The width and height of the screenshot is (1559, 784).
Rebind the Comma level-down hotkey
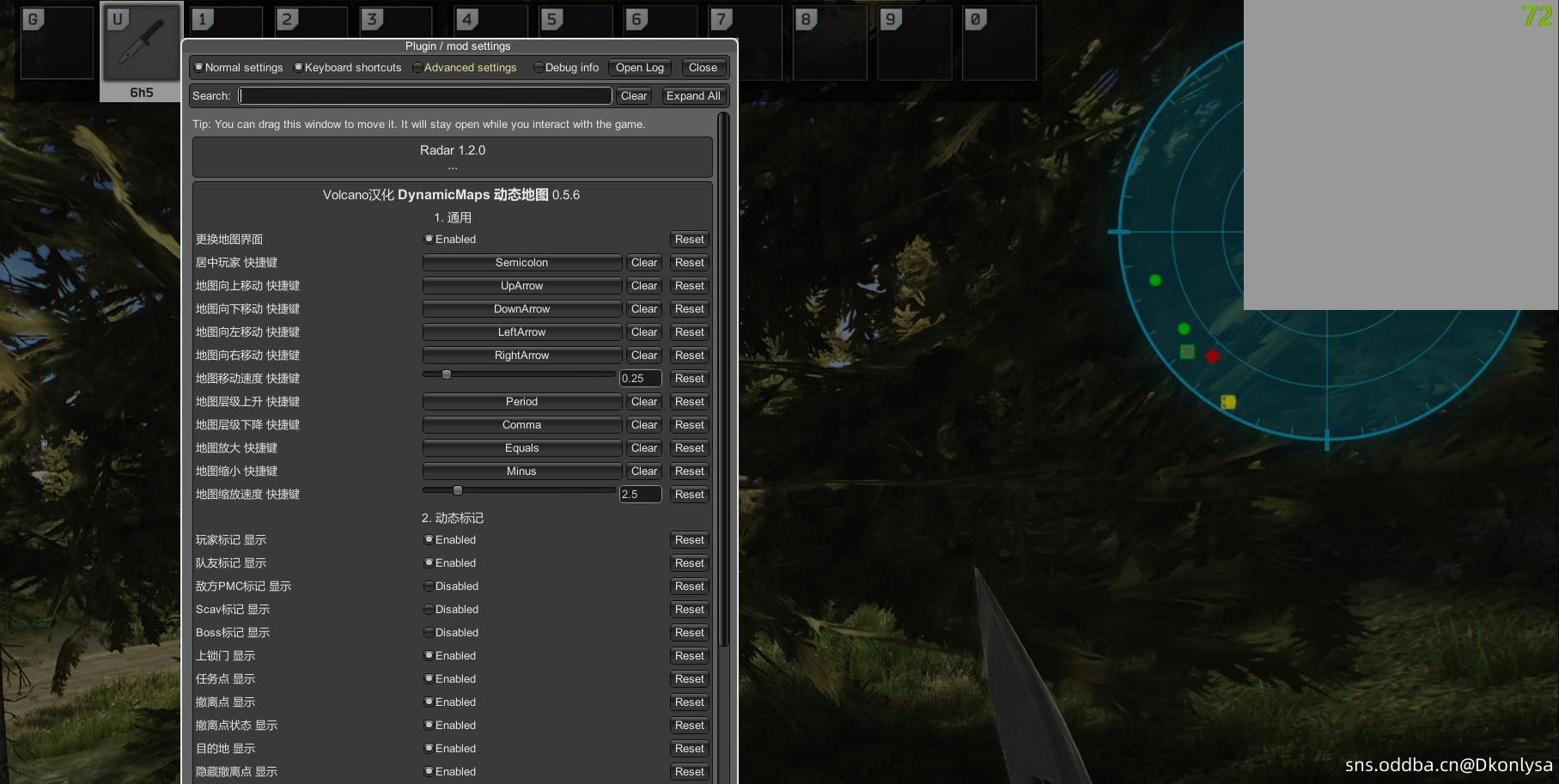522,425
